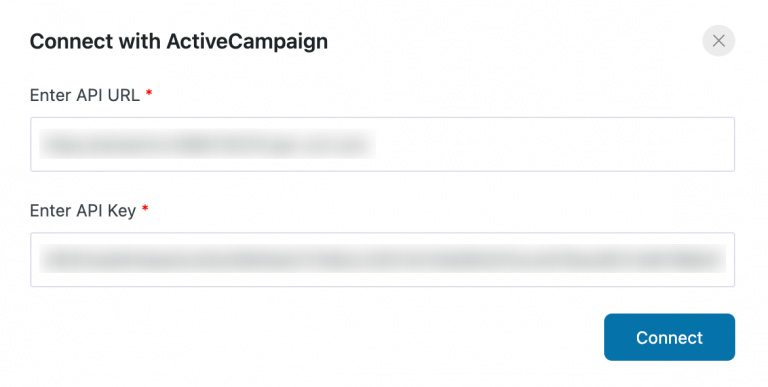768x387 pixels.
Task: Click the required-field marker next to URL label
Action: (149, 93)
